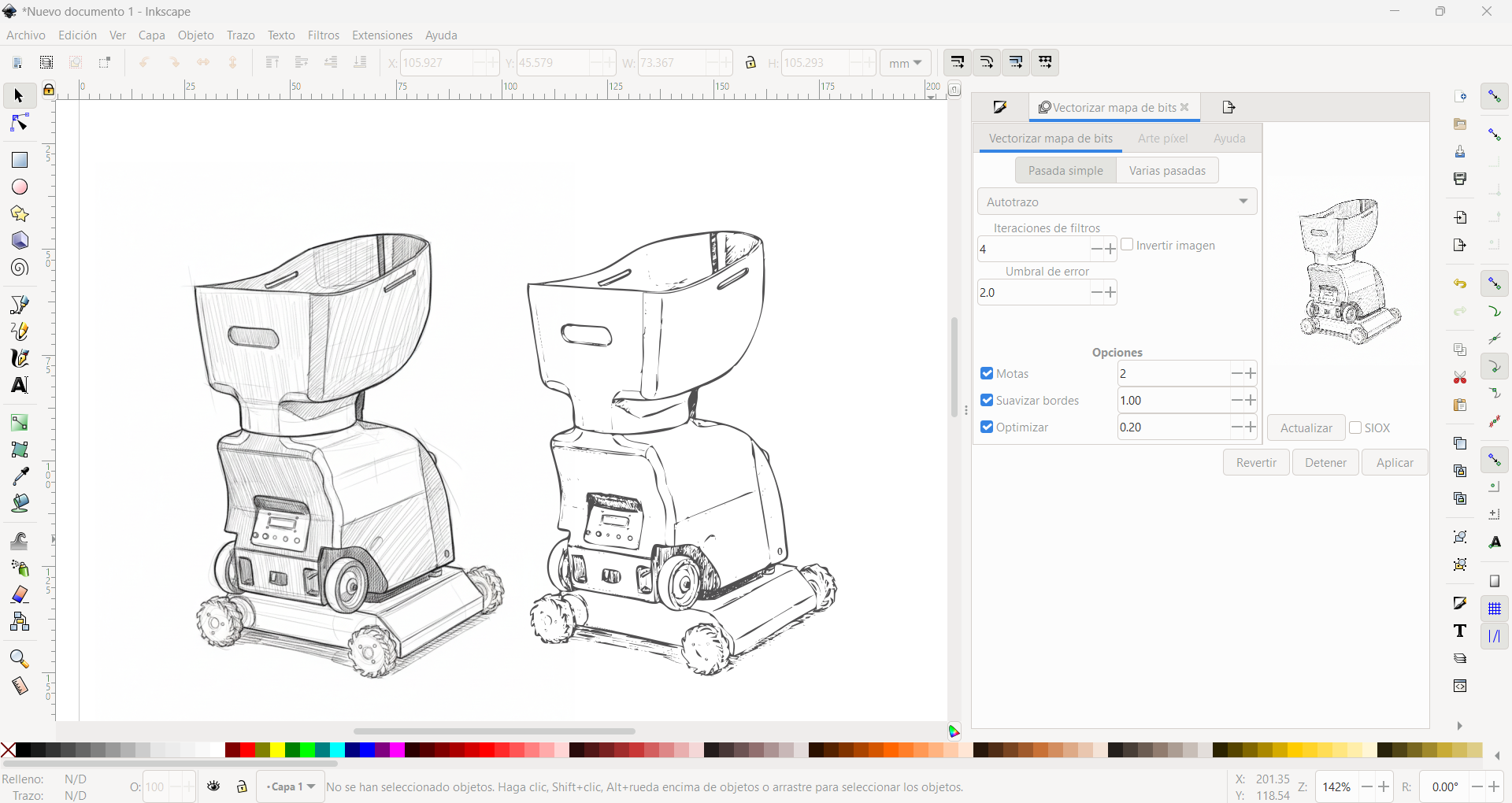Select the Calligraphy tool
Screen dimensions: 1512x803
point(18,358)
